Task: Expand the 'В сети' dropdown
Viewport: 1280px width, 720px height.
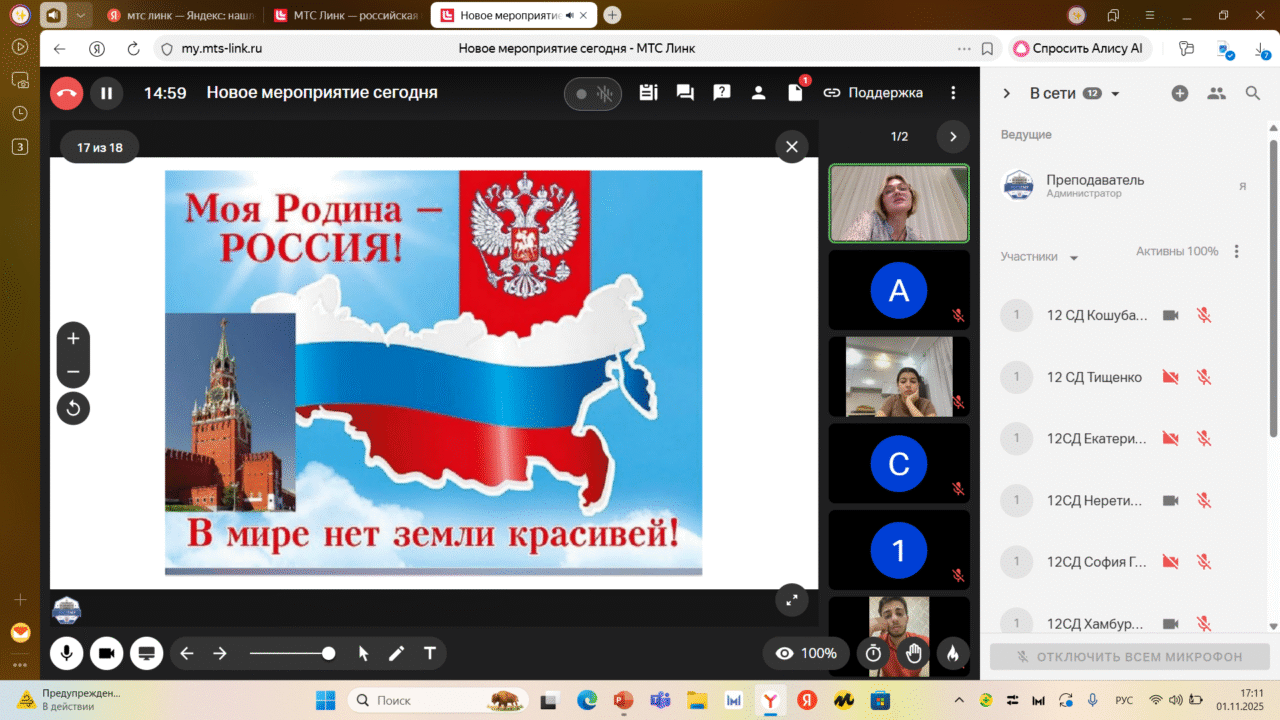Action: [1116, 94]
